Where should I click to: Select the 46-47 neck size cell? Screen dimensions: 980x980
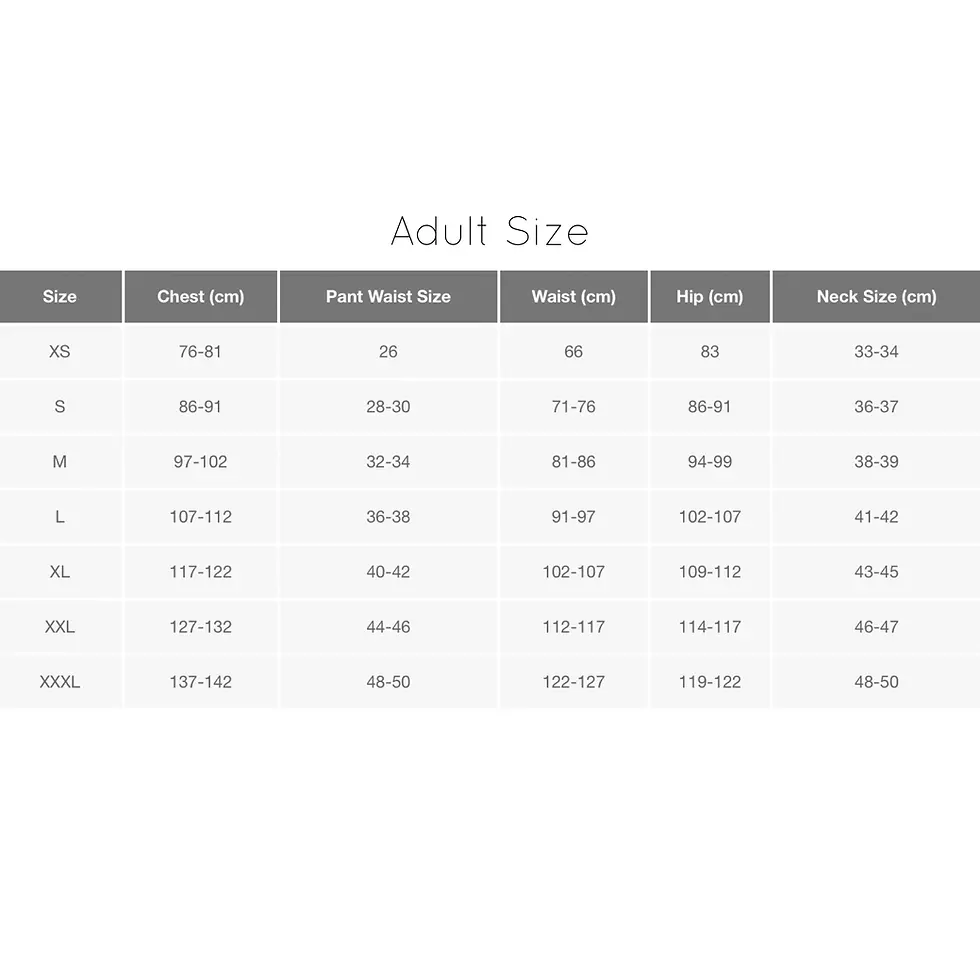click(x=876, y=627)
